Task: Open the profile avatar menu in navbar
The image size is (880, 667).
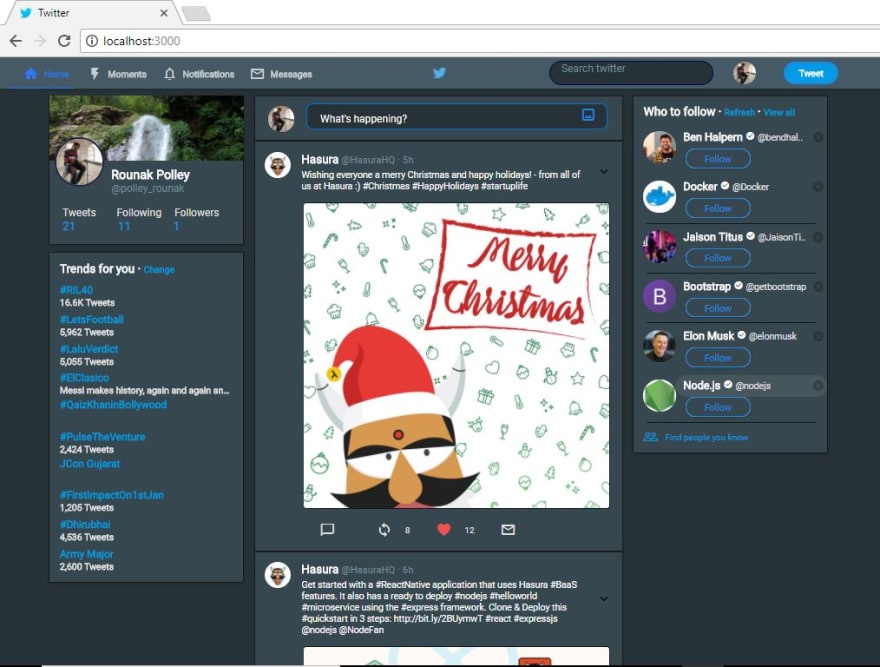Action: point(744,73)
